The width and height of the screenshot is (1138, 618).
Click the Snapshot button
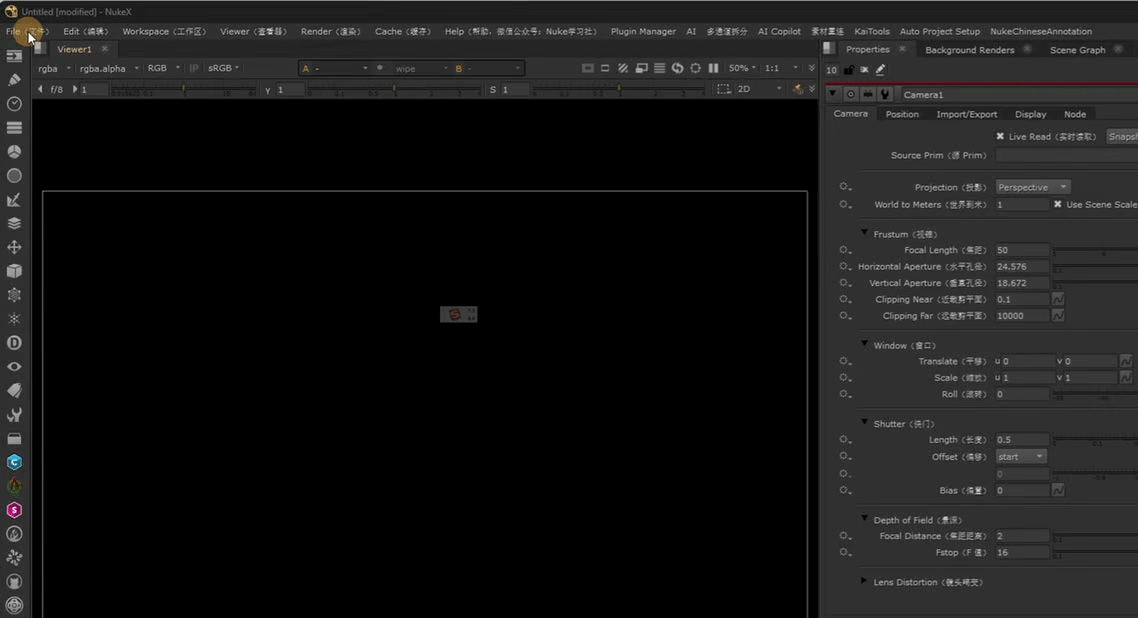click(1122, 136)
